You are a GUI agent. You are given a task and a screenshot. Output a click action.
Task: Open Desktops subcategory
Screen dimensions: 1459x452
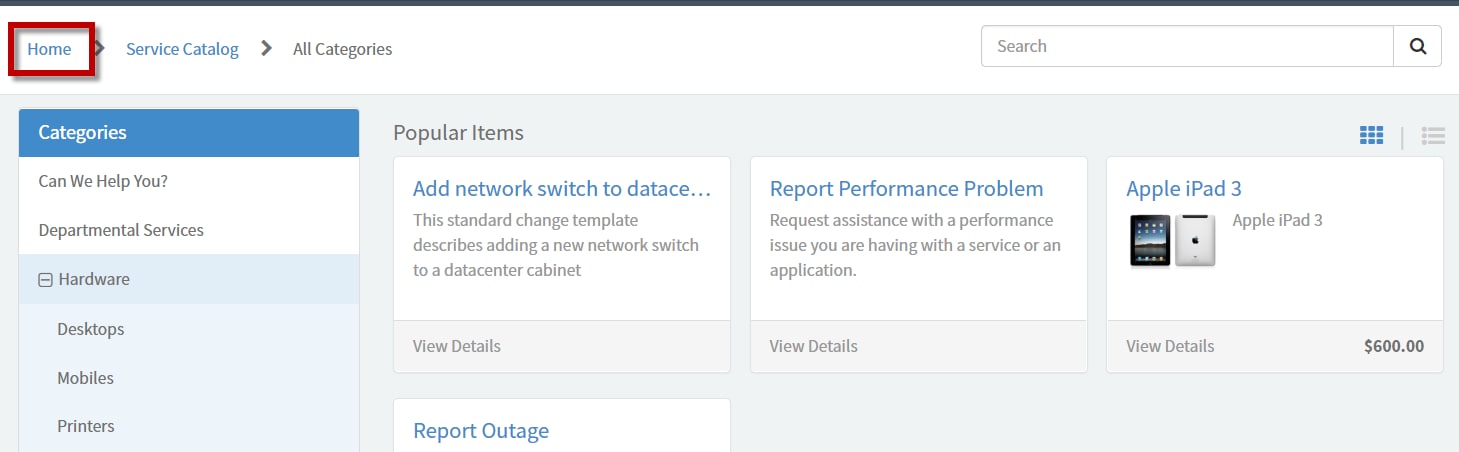[189, 329]
